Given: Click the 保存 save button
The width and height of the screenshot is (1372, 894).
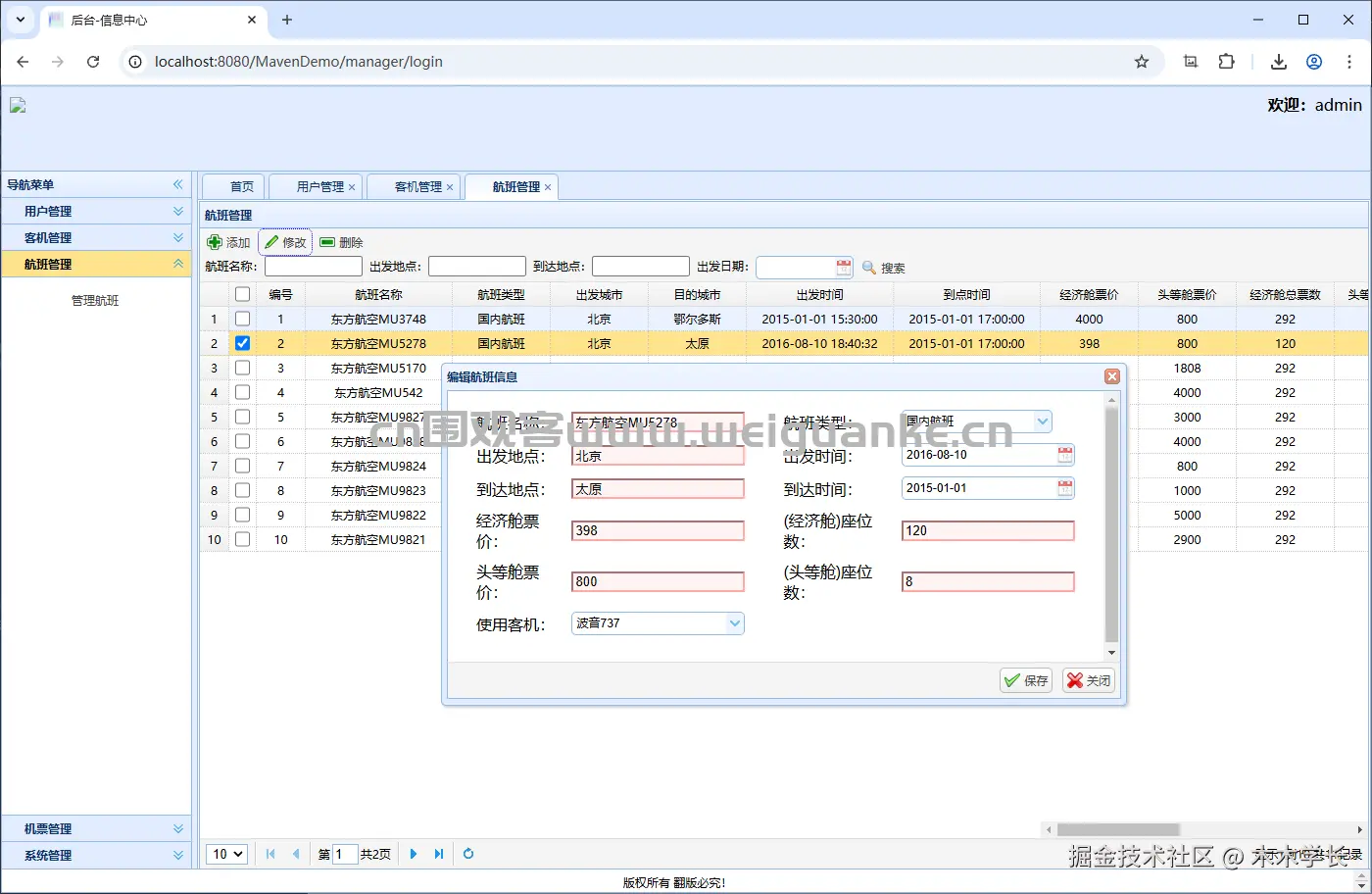Looking at the screenshot, I should pos(1026,680).
